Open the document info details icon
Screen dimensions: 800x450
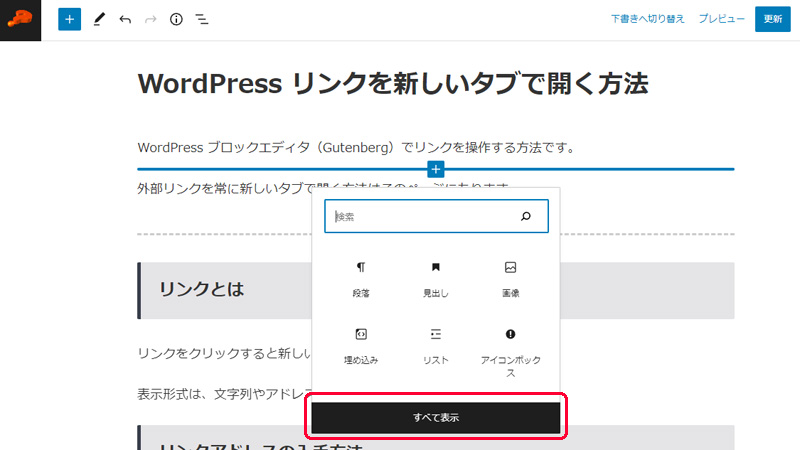pyautogui.click(x=176, y=19)
